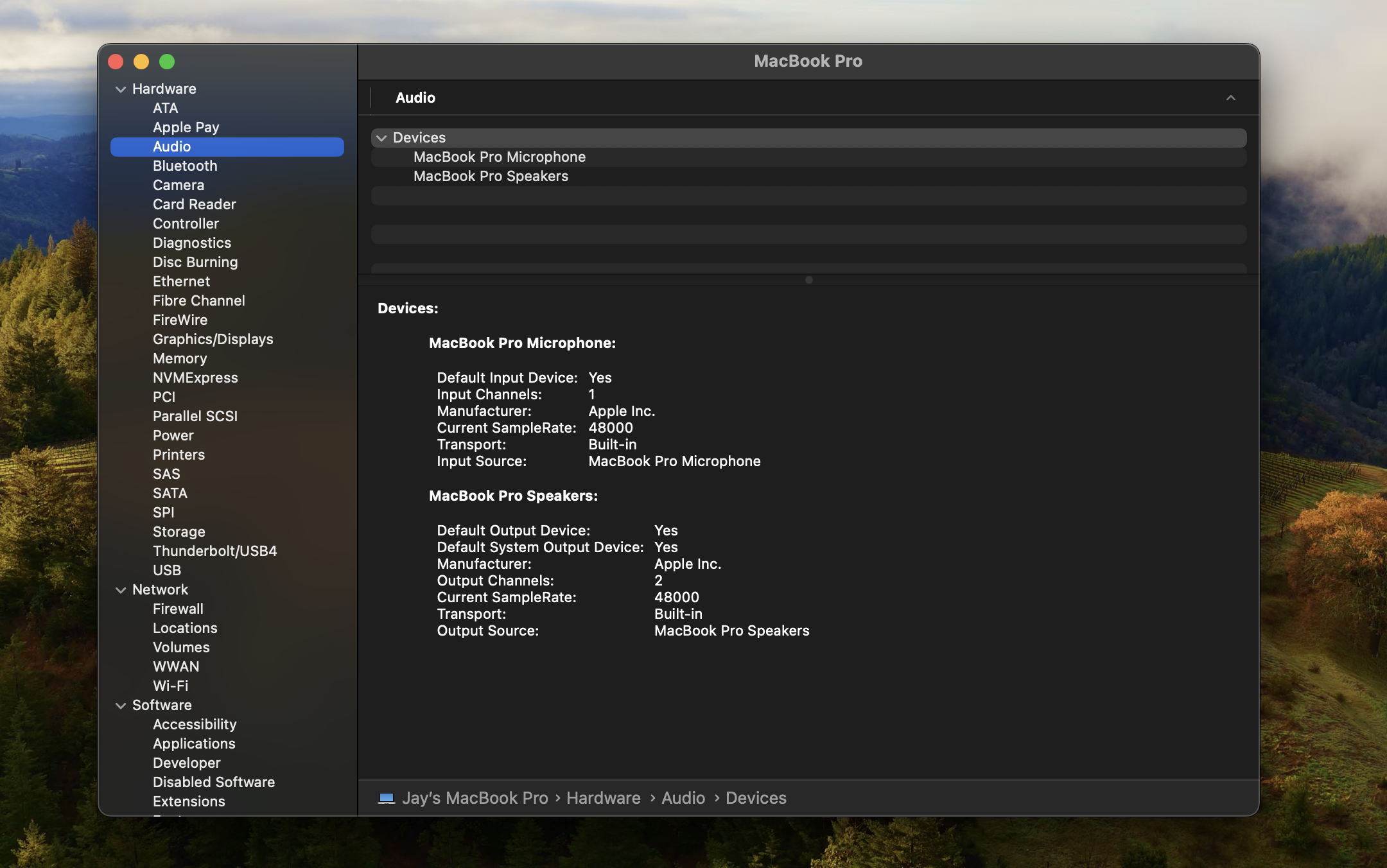Collapse the Hardware category in sidebar
1387x868 pixels.
point(120,89)
